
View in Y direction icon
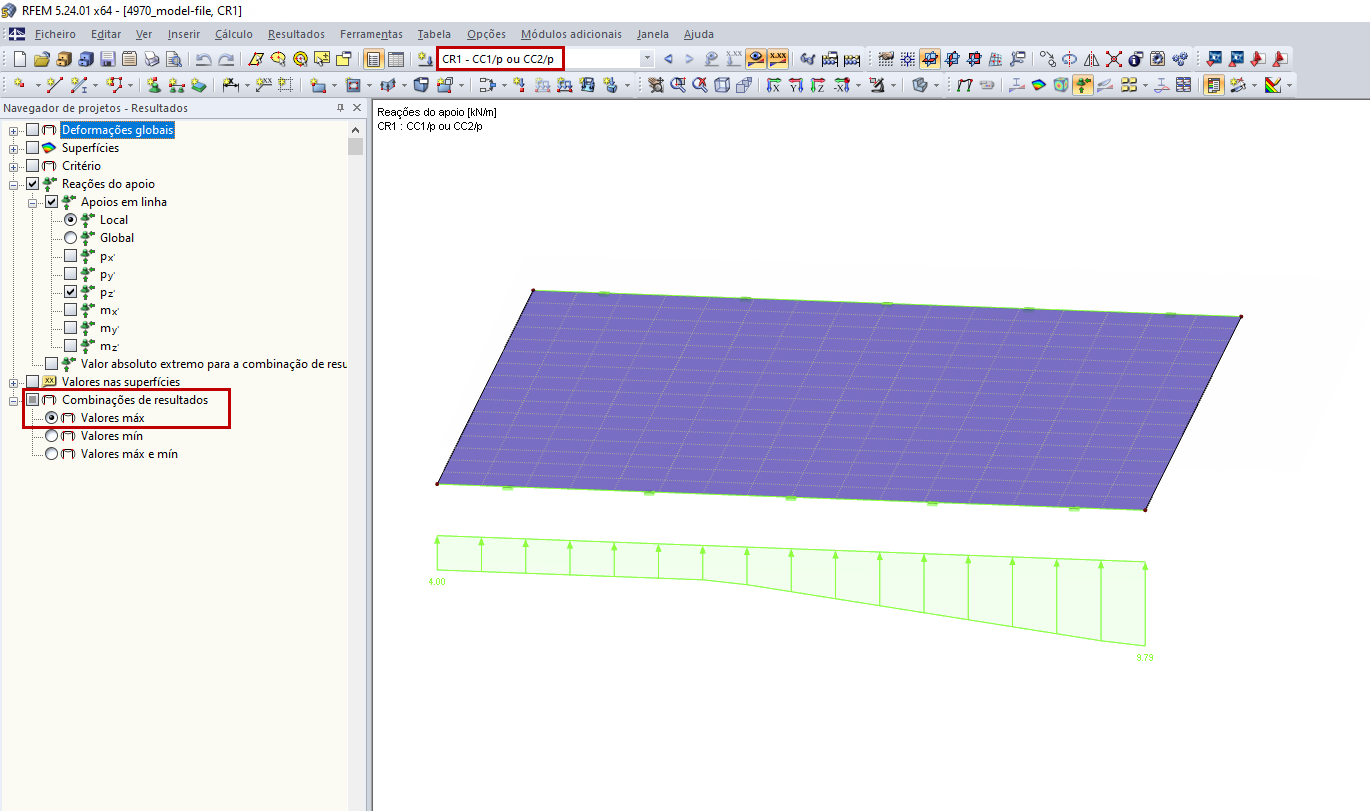(x=795, y=85)
